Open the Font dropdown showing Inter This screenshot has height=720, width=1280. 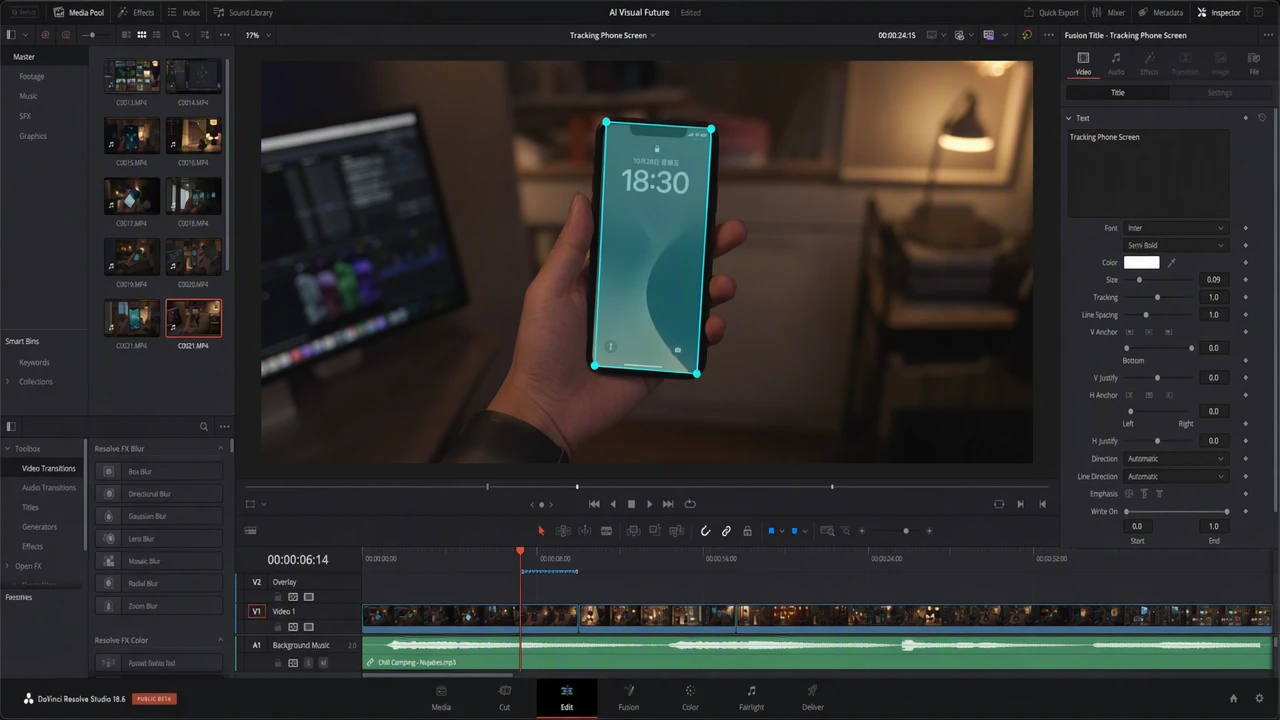tap(1175, 228)
